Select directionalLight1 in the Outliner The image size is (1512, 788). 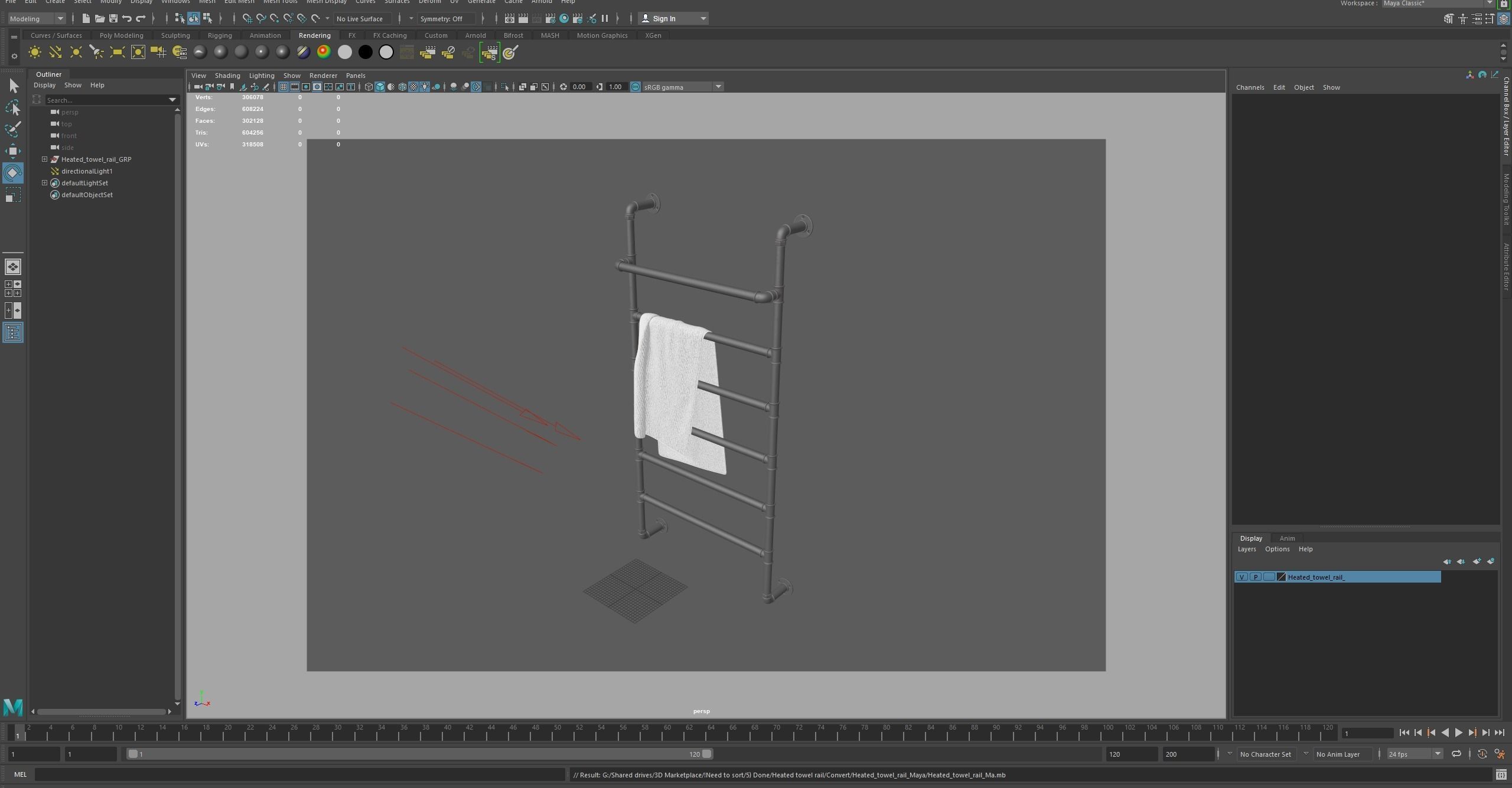point(87,171)
